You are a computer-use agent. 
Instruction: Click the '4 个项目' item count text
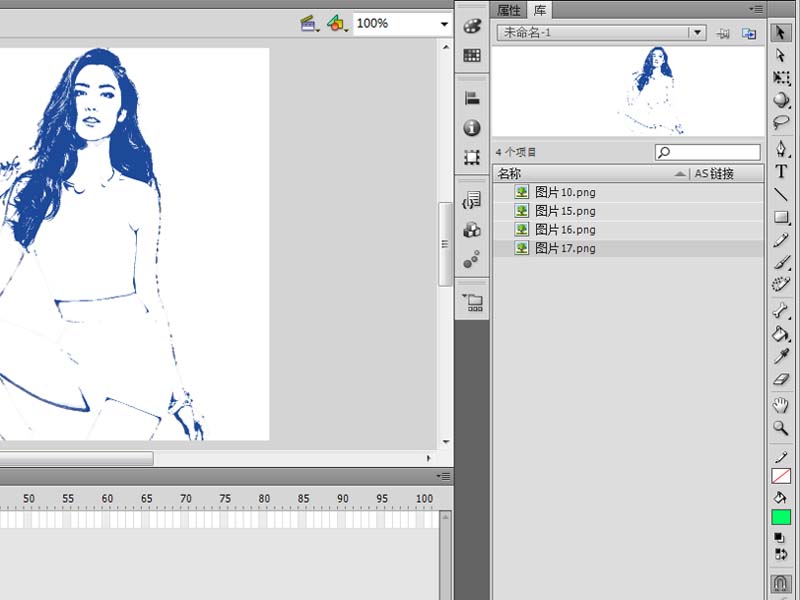coord(516,152)
